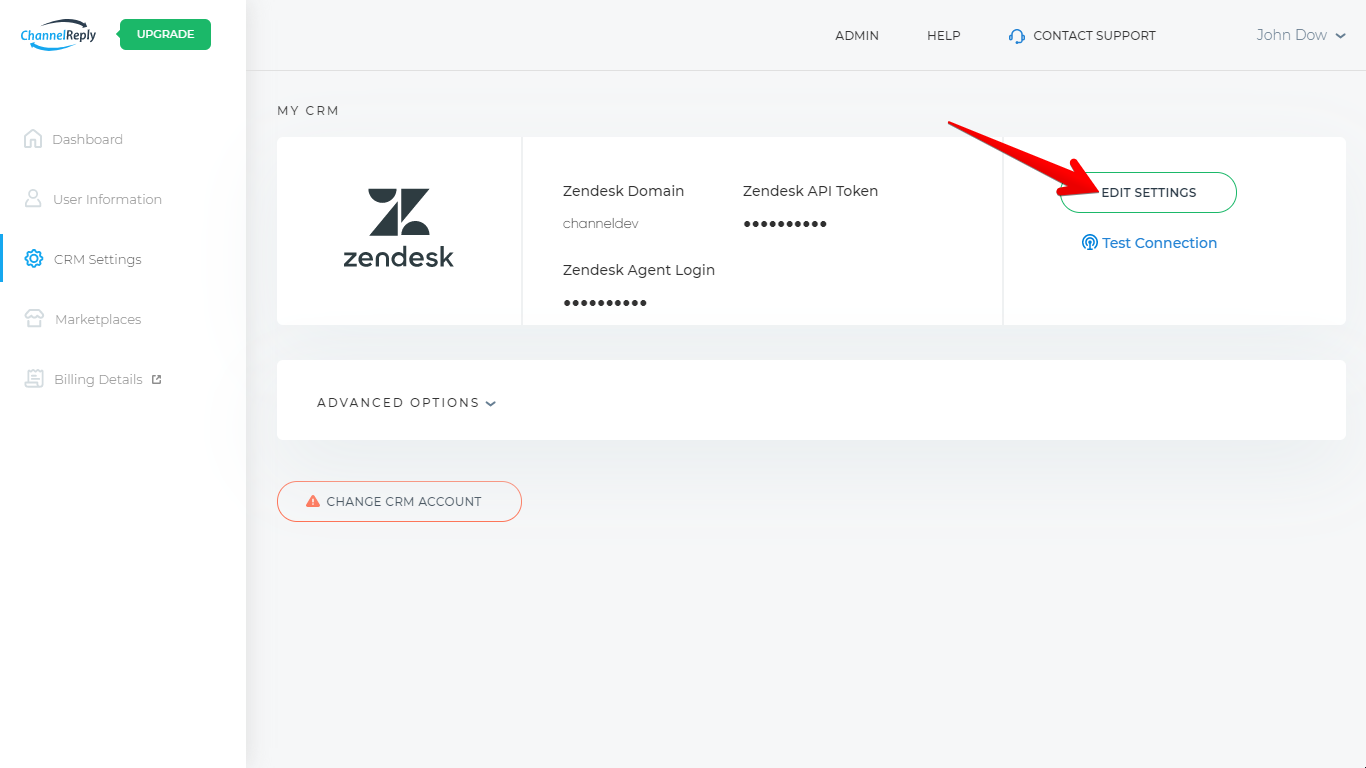1366x768 pixels.
Task: Click the headset icon next to Contact Support
Action: point(1017,36)
